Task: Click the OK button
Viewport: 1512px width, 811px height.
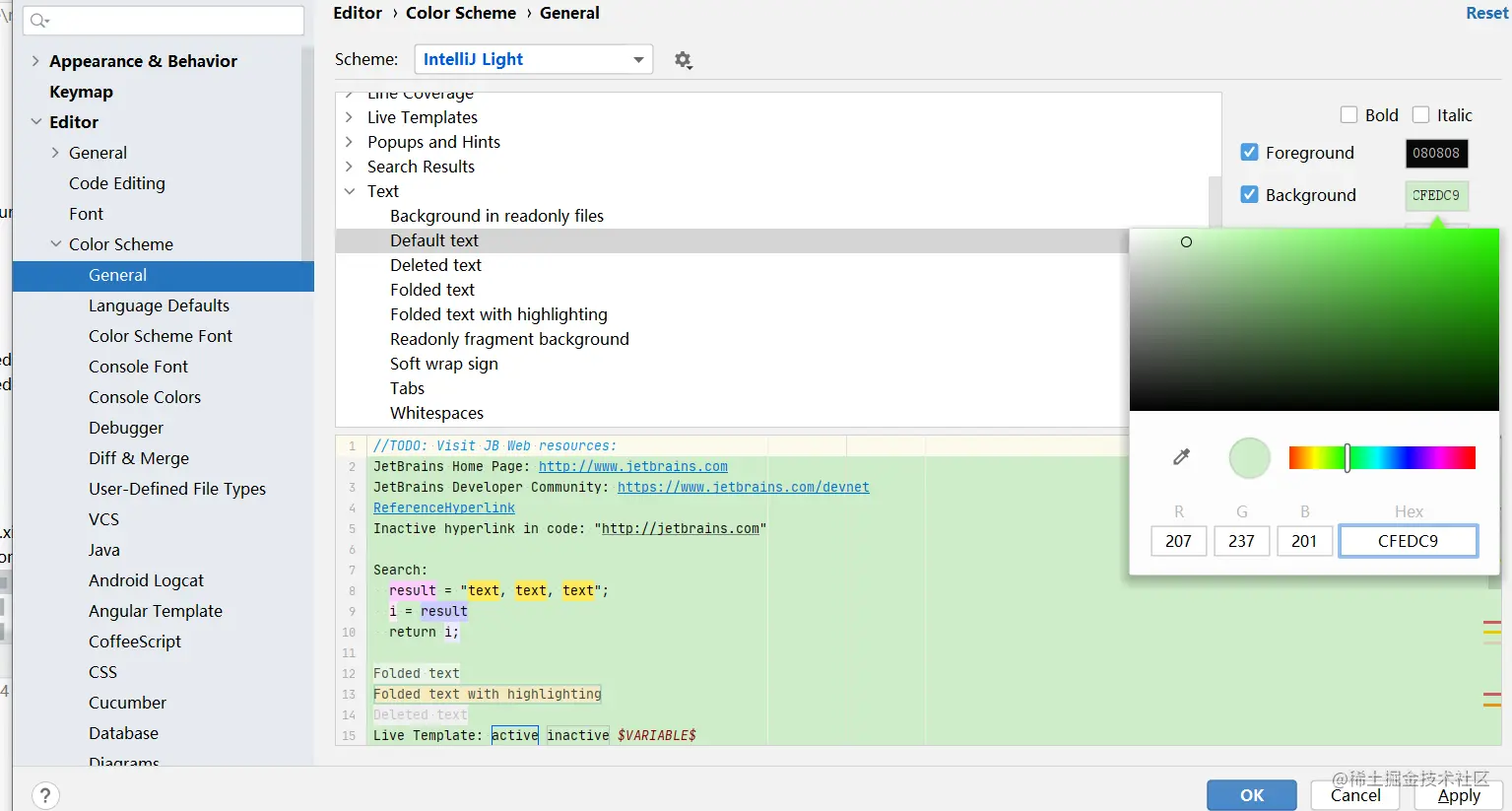Action: [1252, 795]
